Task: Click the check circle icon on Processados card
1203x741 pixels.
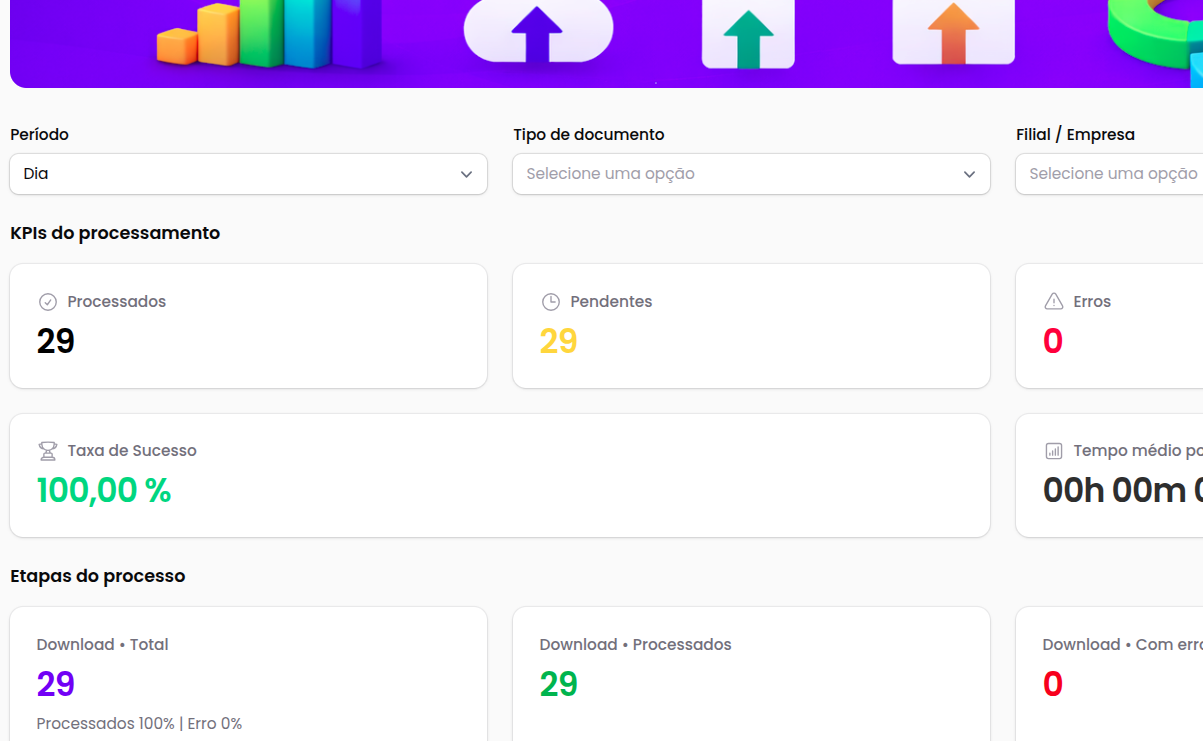Action: pos(46,300)
